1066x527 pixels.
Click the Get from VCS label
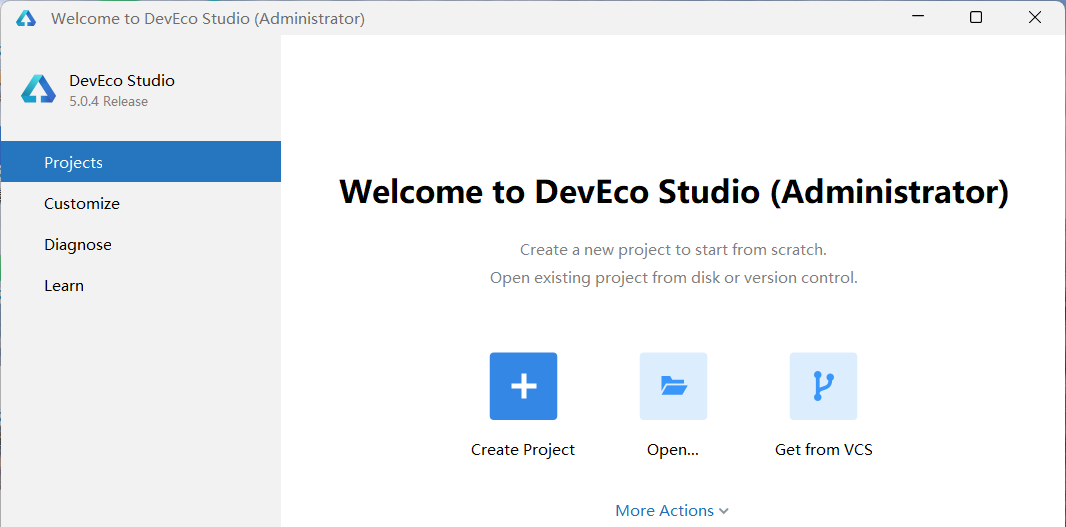823,449
